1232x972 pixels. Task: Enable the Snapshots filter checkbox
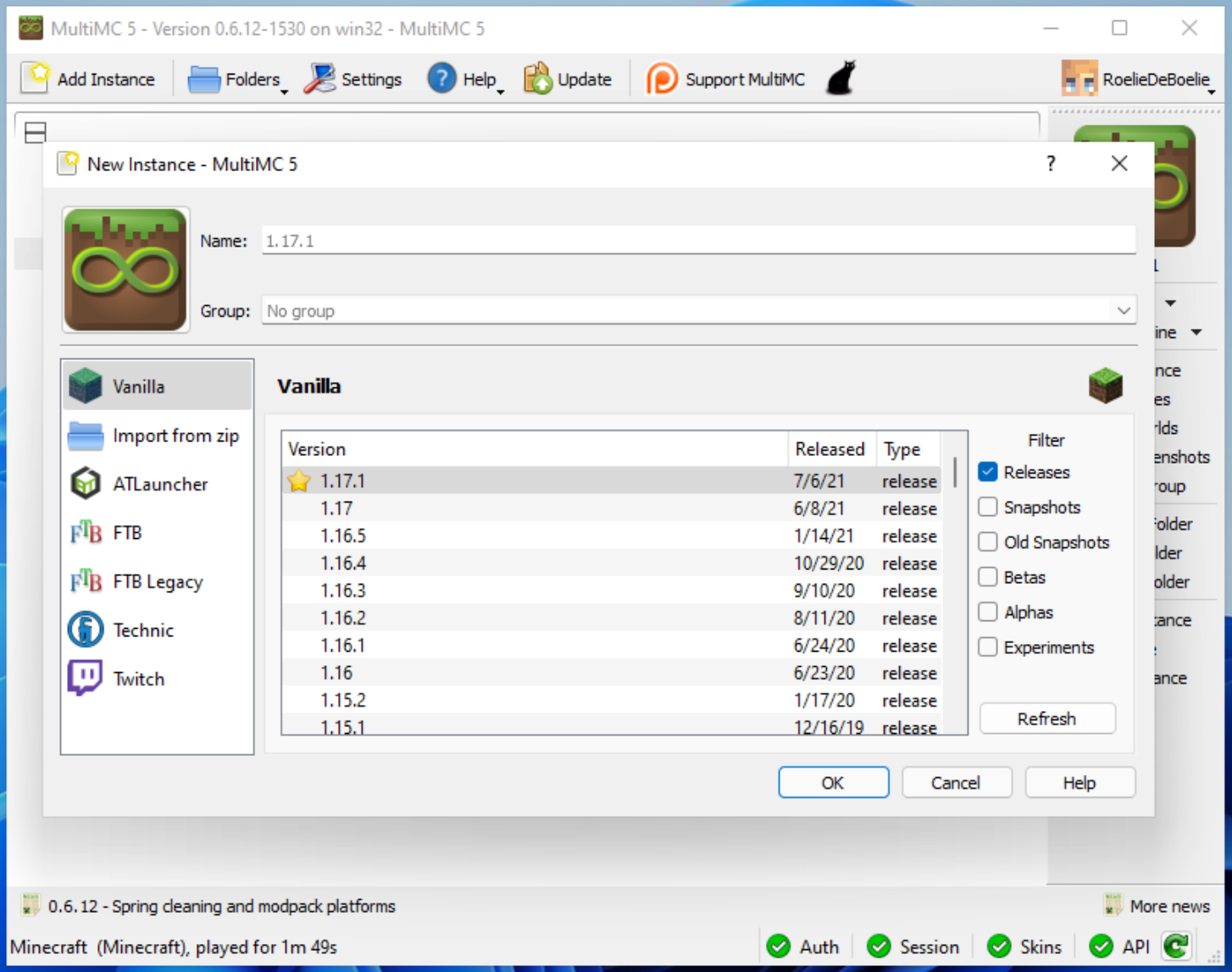pyautogui.click(x=988, y=507)
